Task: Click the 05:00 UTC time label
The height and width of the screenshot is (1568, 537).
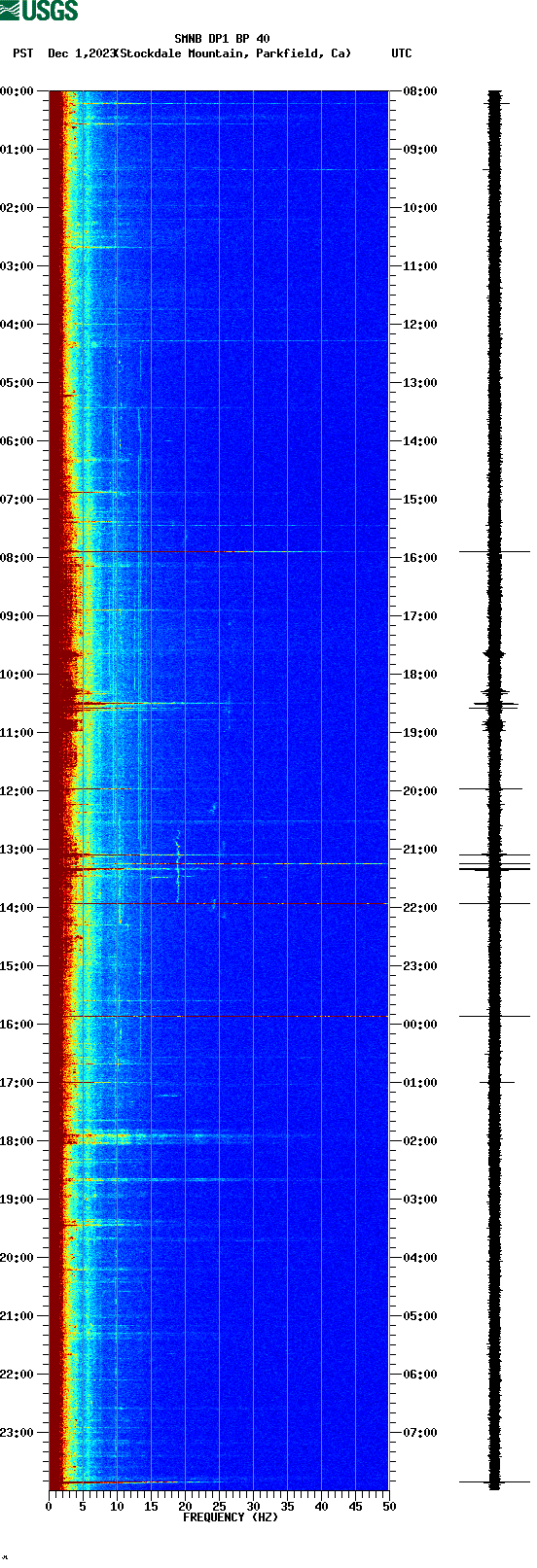Action: click(x=420, y=1316)
